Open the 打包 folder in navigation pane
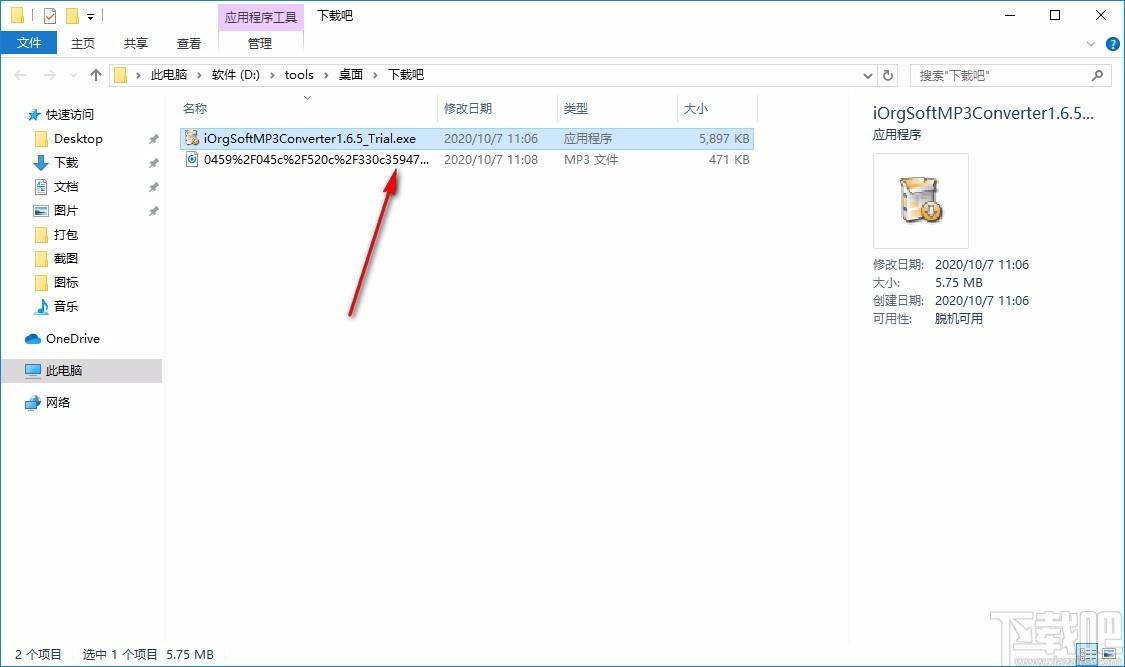Screen dimensions: 1125x667 [x=66, y=235]
